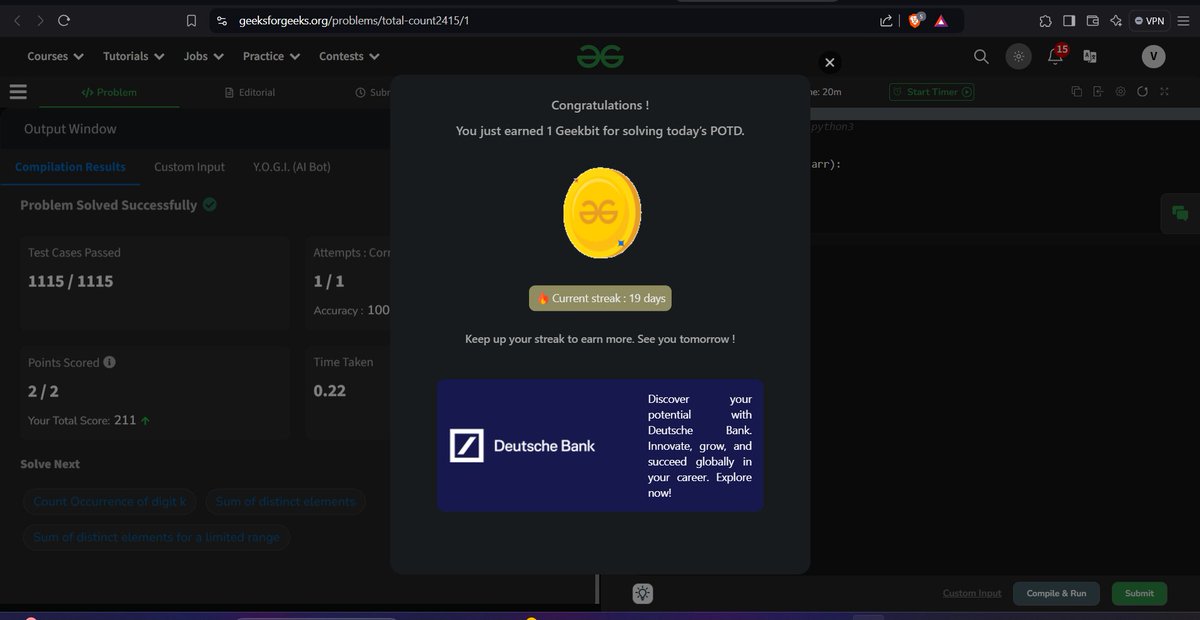Expand the Contests dropdown

tap(349, 56)
